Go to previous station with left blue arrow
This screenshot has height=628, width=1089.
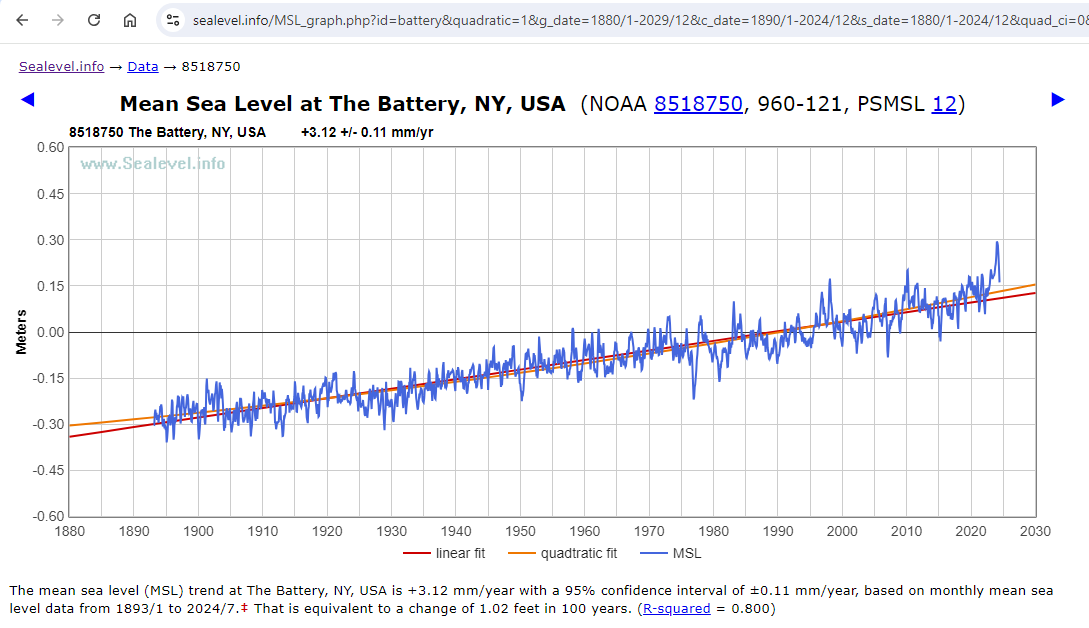point(27,99)
